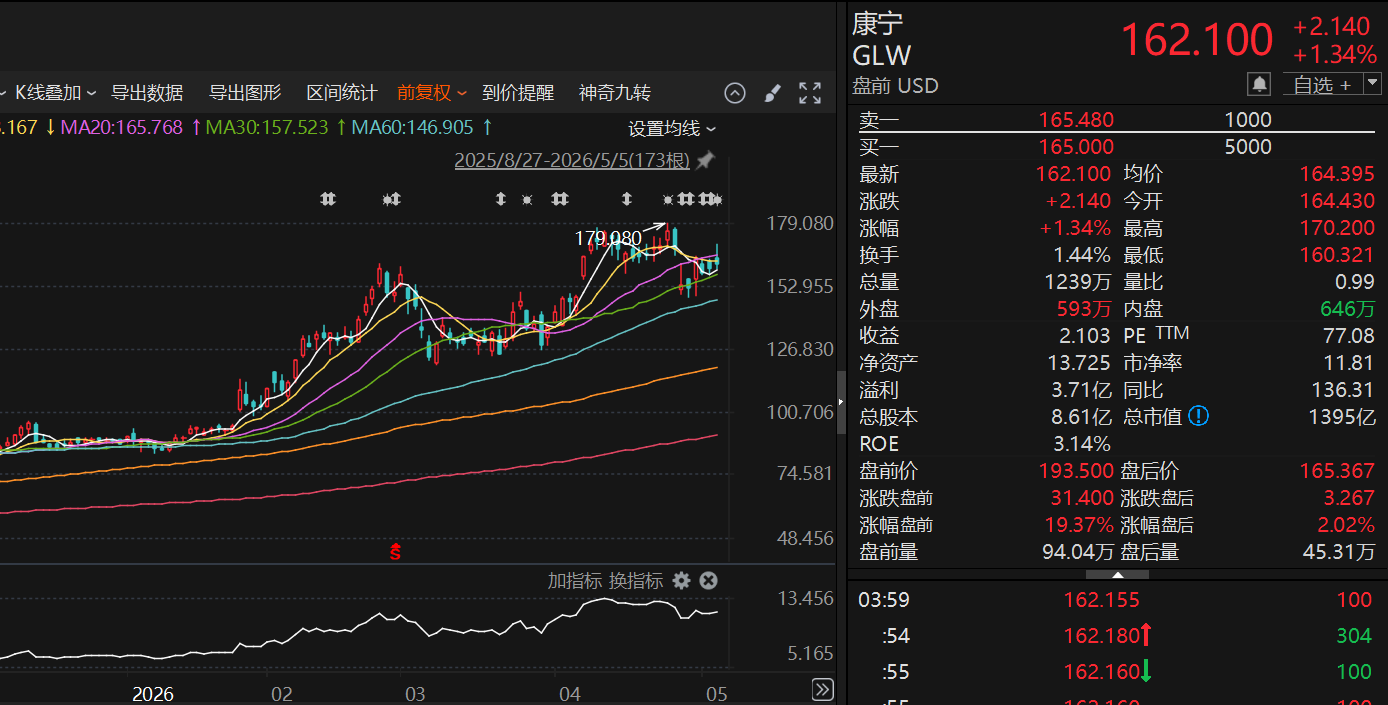Click the tick price 162.180 with up arrow
The height and width of the screenshot is (705, 1388).
(1108, 636)
